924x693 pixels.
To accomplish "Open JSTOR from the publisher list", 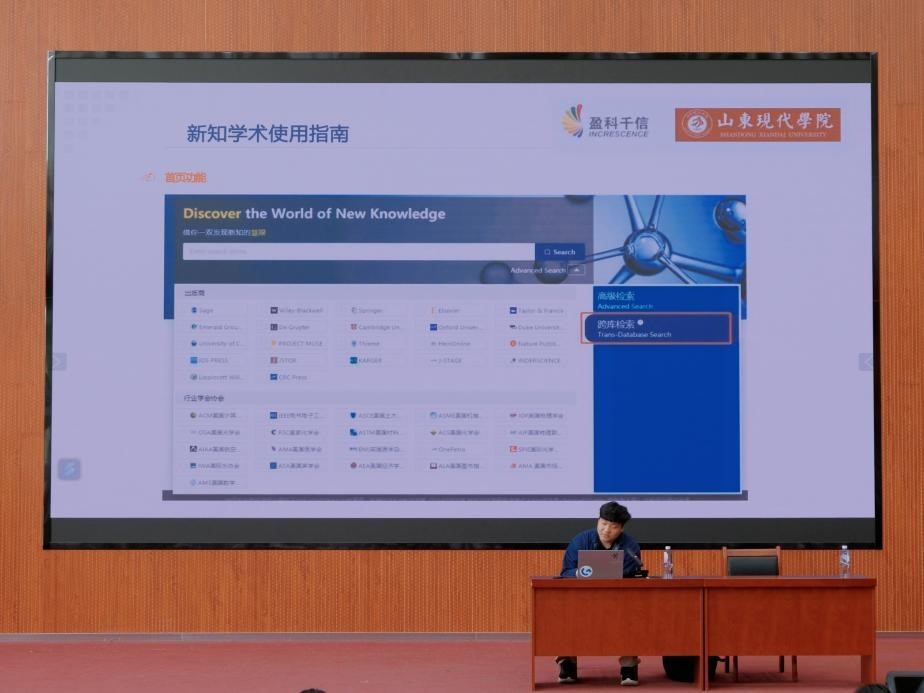I will pyautogui.click(x=284, y=360).
